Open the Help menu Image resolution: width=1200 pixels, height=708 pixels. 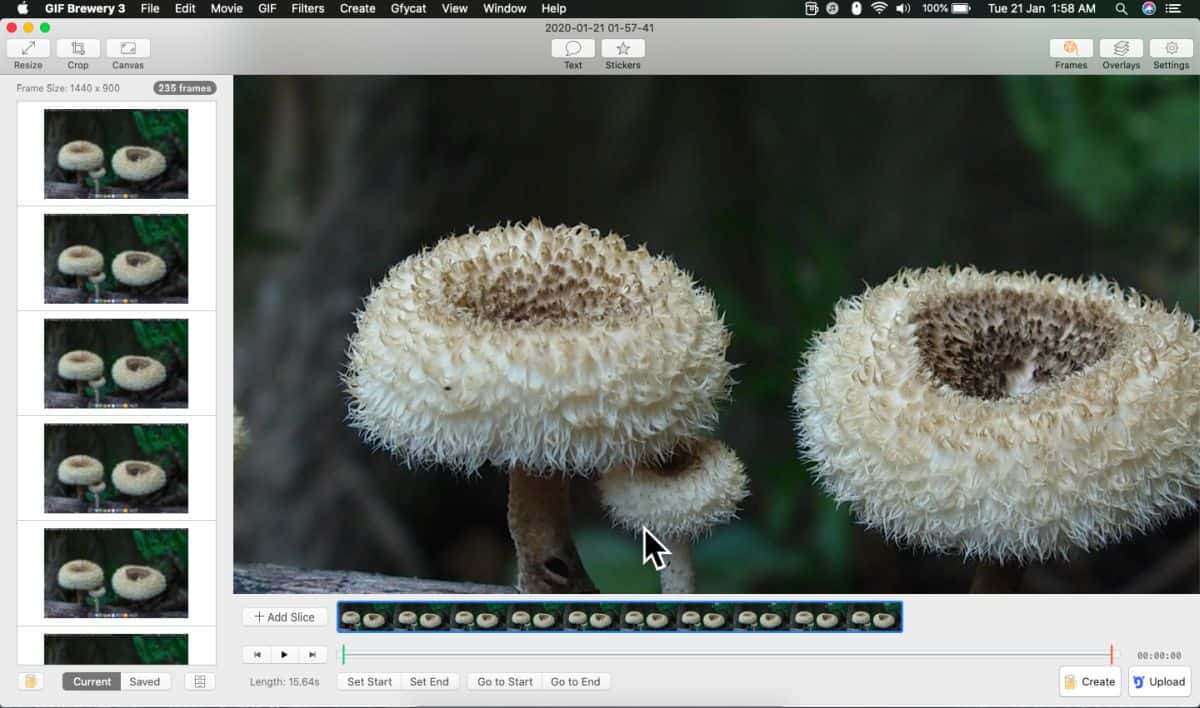(x=554, y=8)
